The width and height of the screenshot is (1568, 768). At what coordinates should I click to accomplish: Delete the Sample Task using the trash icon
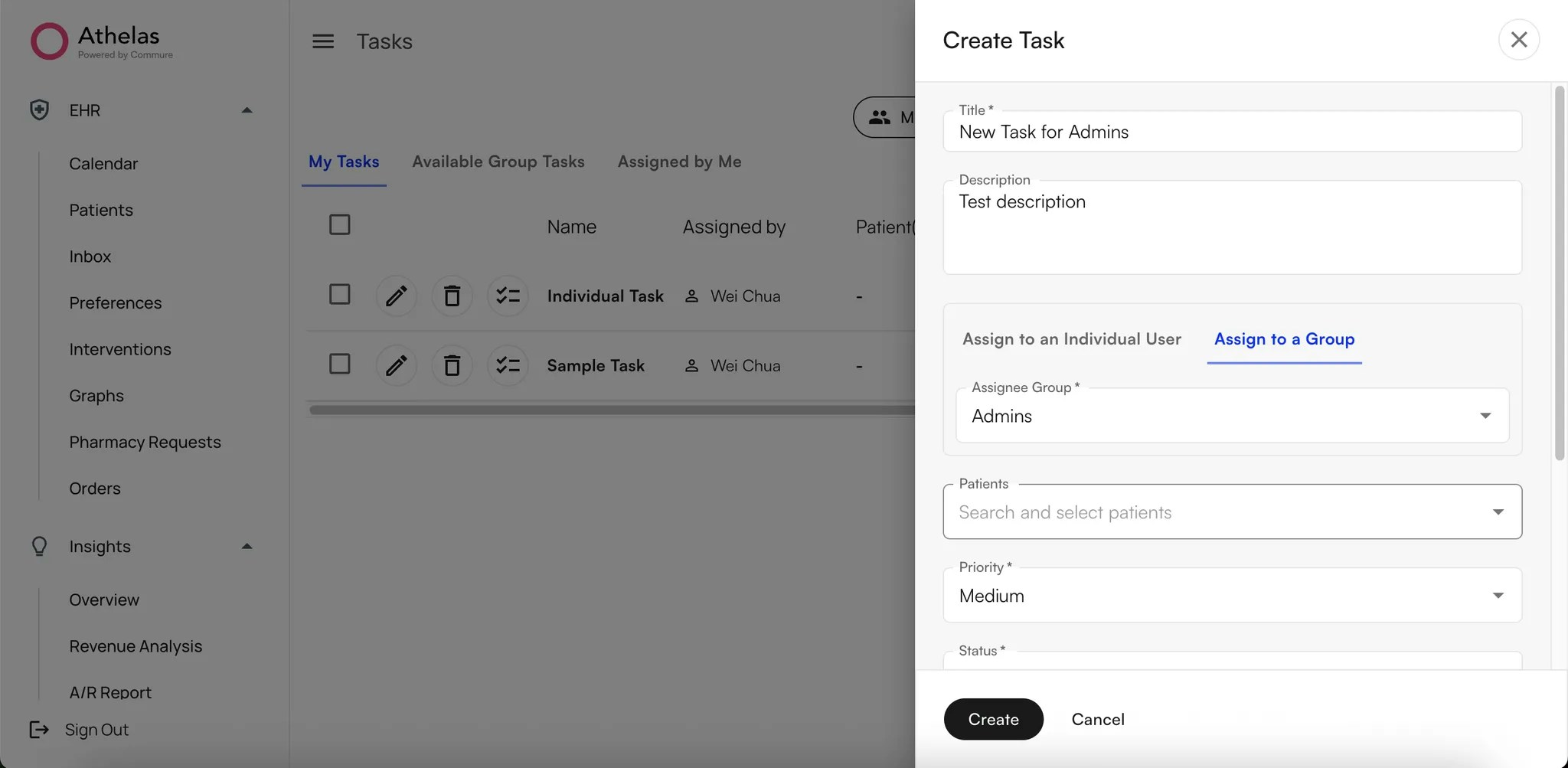(x=452, y=365)
